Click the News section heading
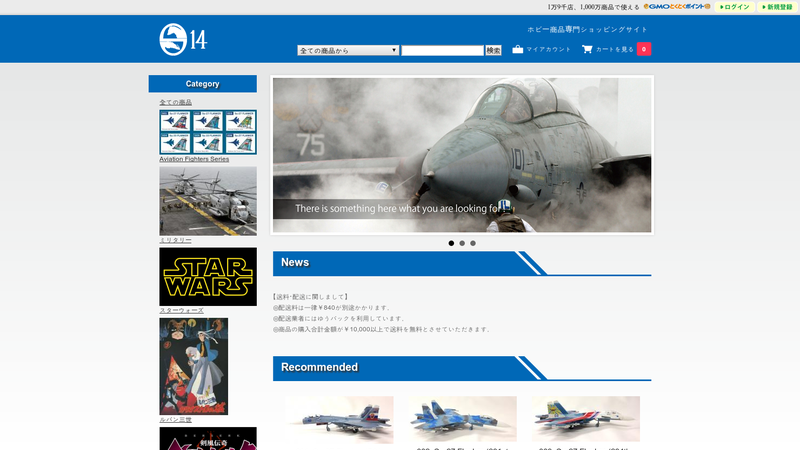This screenshot has width=800, height=450. click(295, 262)
